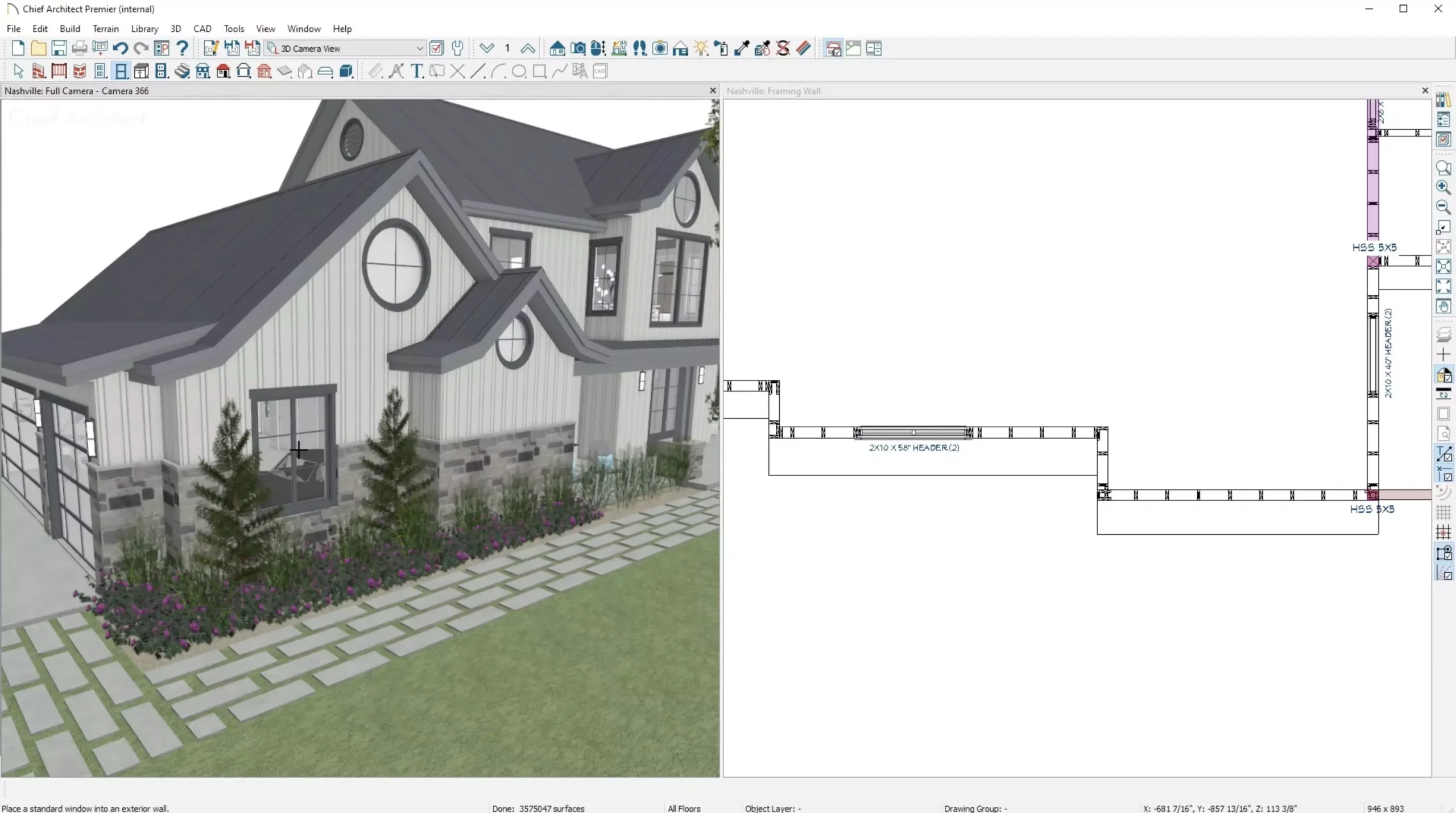Viewport: 1456px width, 813px height.
Task: Redo the last undone action
Action: [x=141, y=48]
